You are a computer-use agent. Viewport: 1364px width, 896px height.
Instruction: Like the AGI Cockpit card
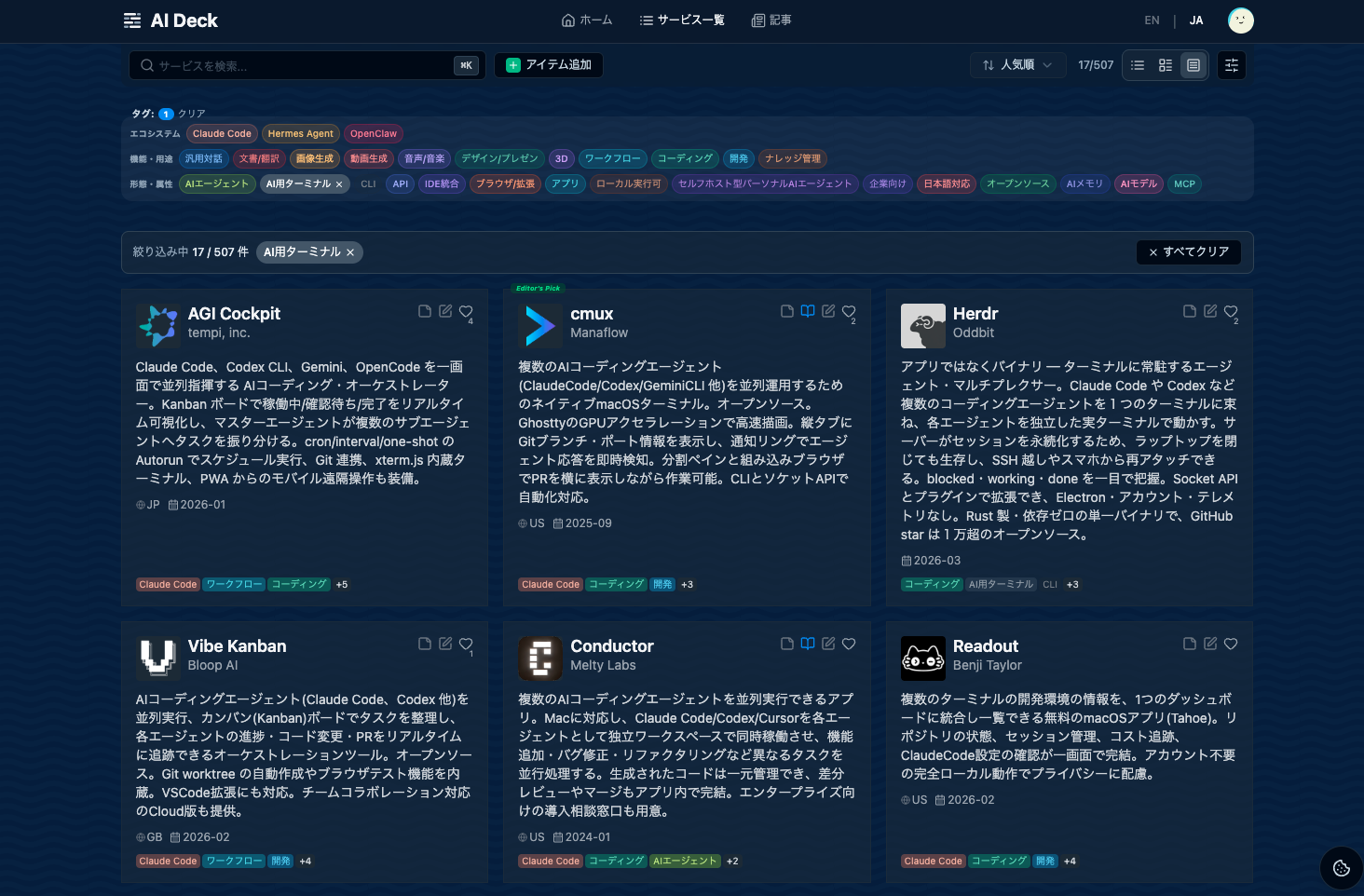click(x=466, y=312)
